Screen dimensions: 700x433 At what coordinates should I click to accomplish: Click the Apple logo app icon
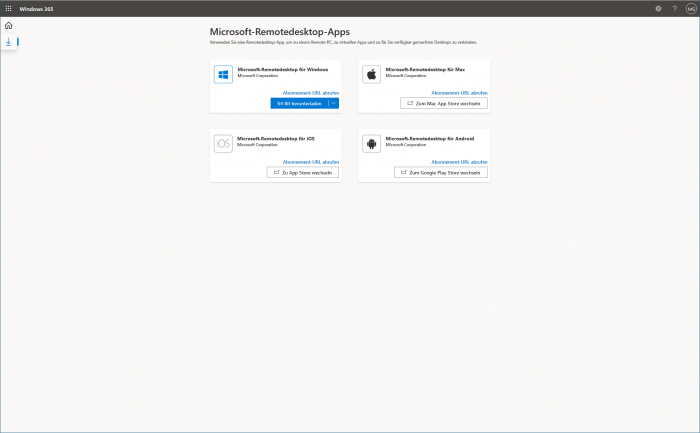tap(371, 75)
